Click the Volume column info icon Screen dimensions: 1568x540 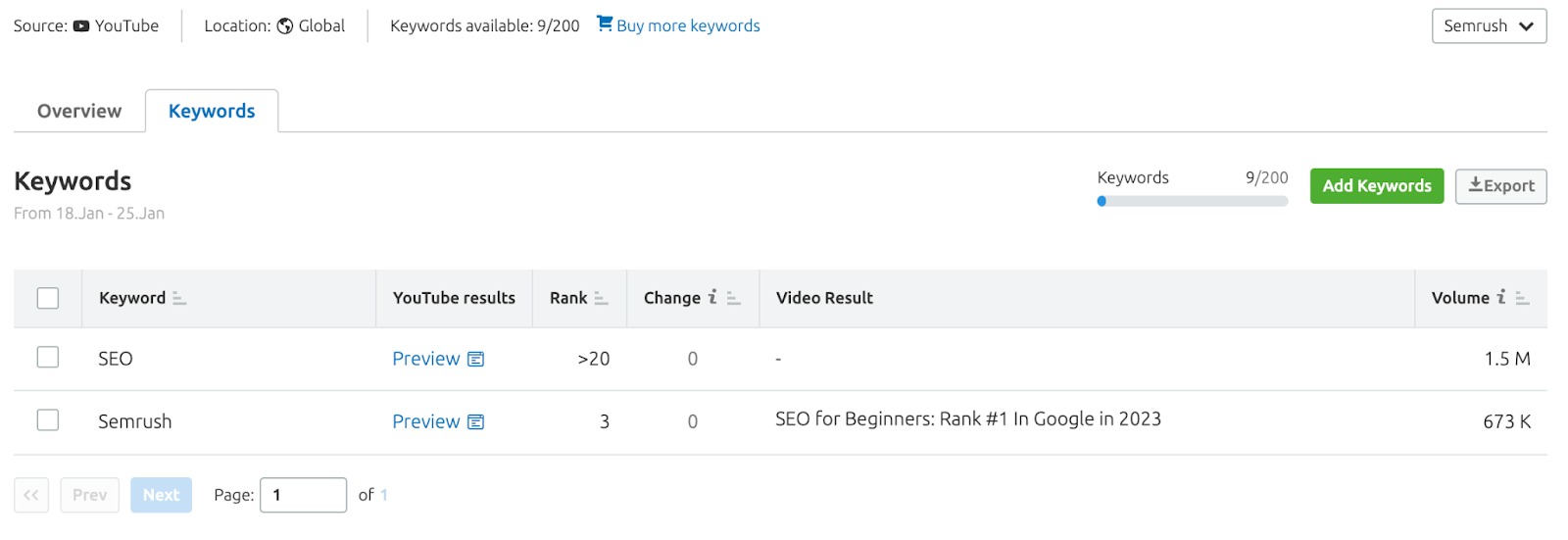(x=1500, y=297)
